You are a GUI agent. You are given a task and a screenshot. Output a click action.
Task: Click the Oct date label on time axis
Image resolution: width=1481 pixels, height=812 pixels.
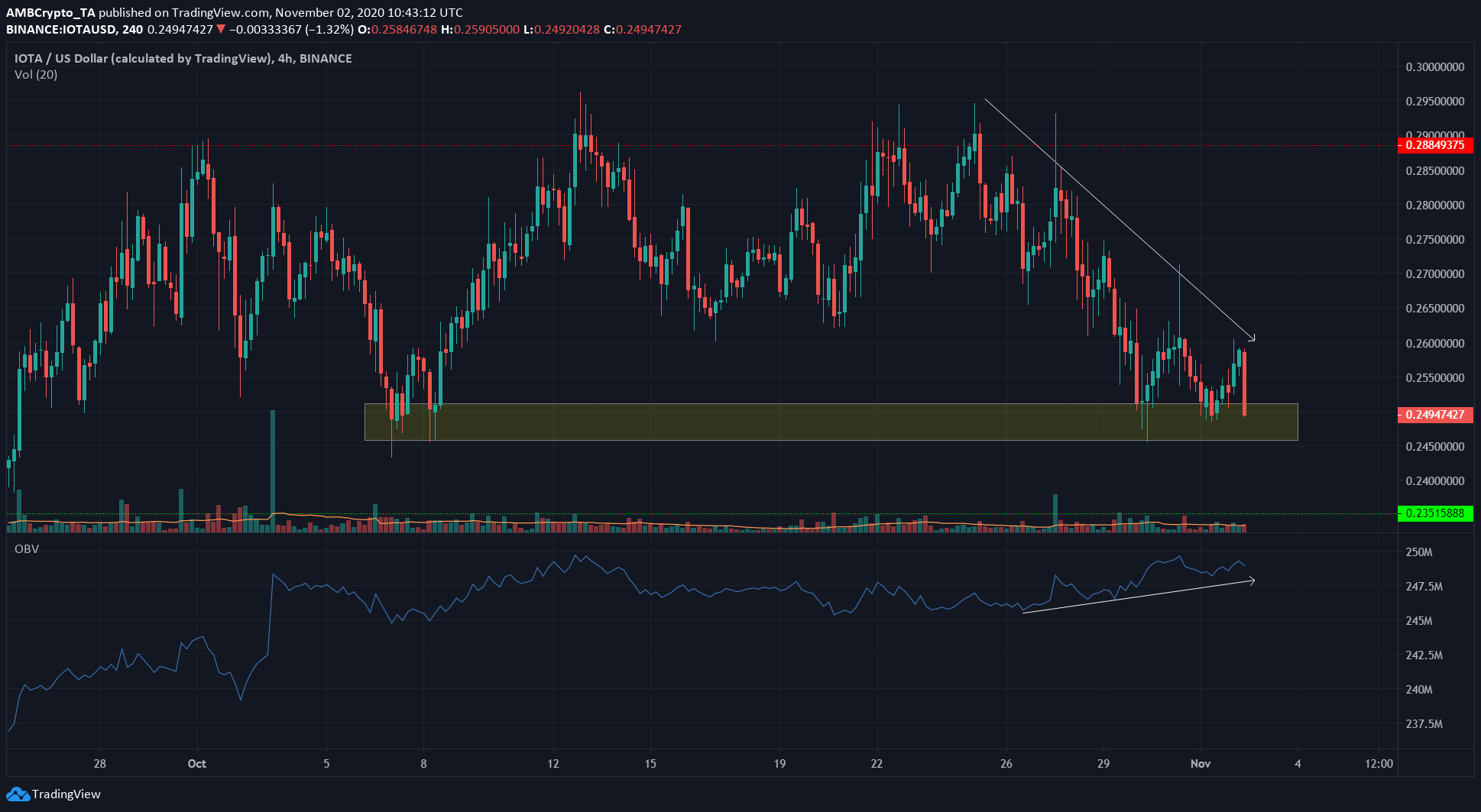click(x=197, y=764)
